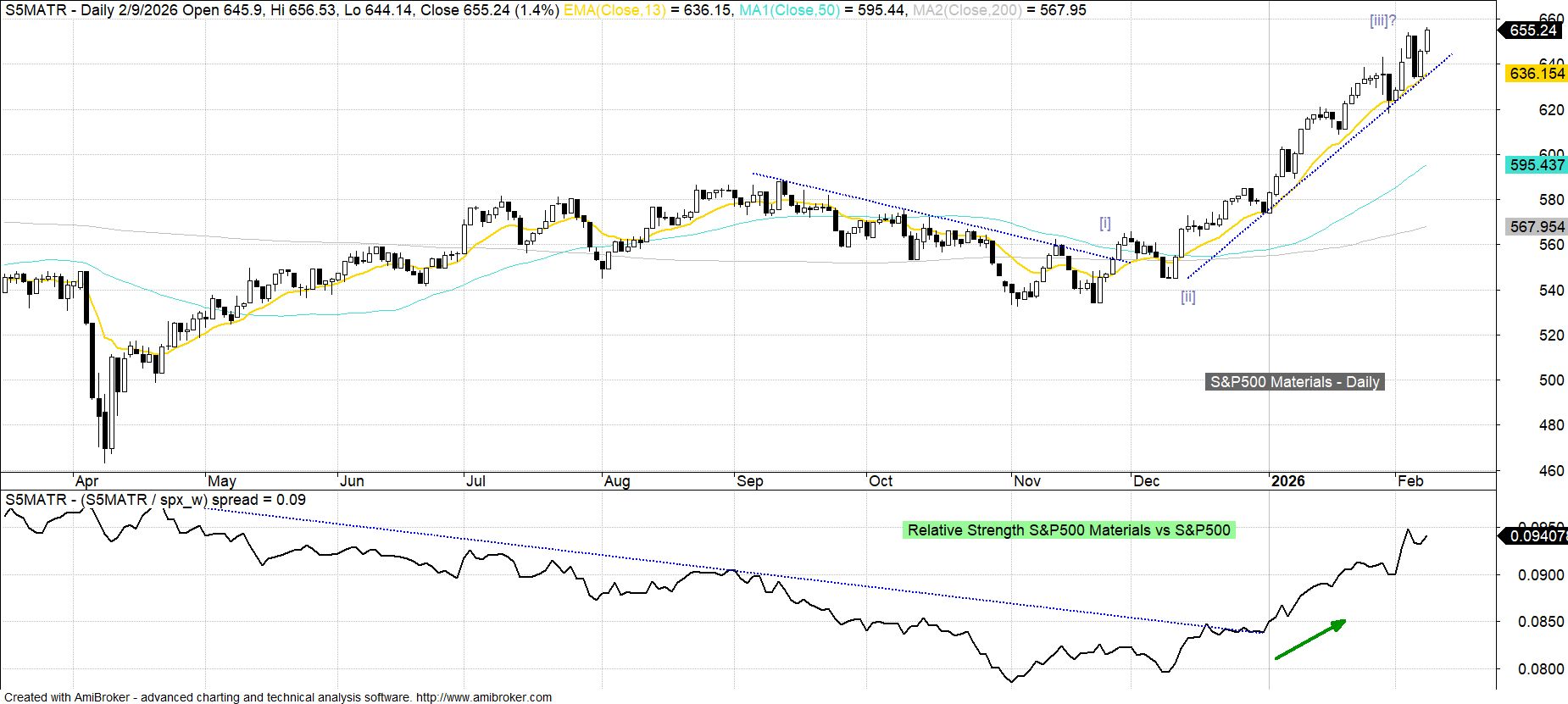Click the Apr month marker on time axis

86,481
